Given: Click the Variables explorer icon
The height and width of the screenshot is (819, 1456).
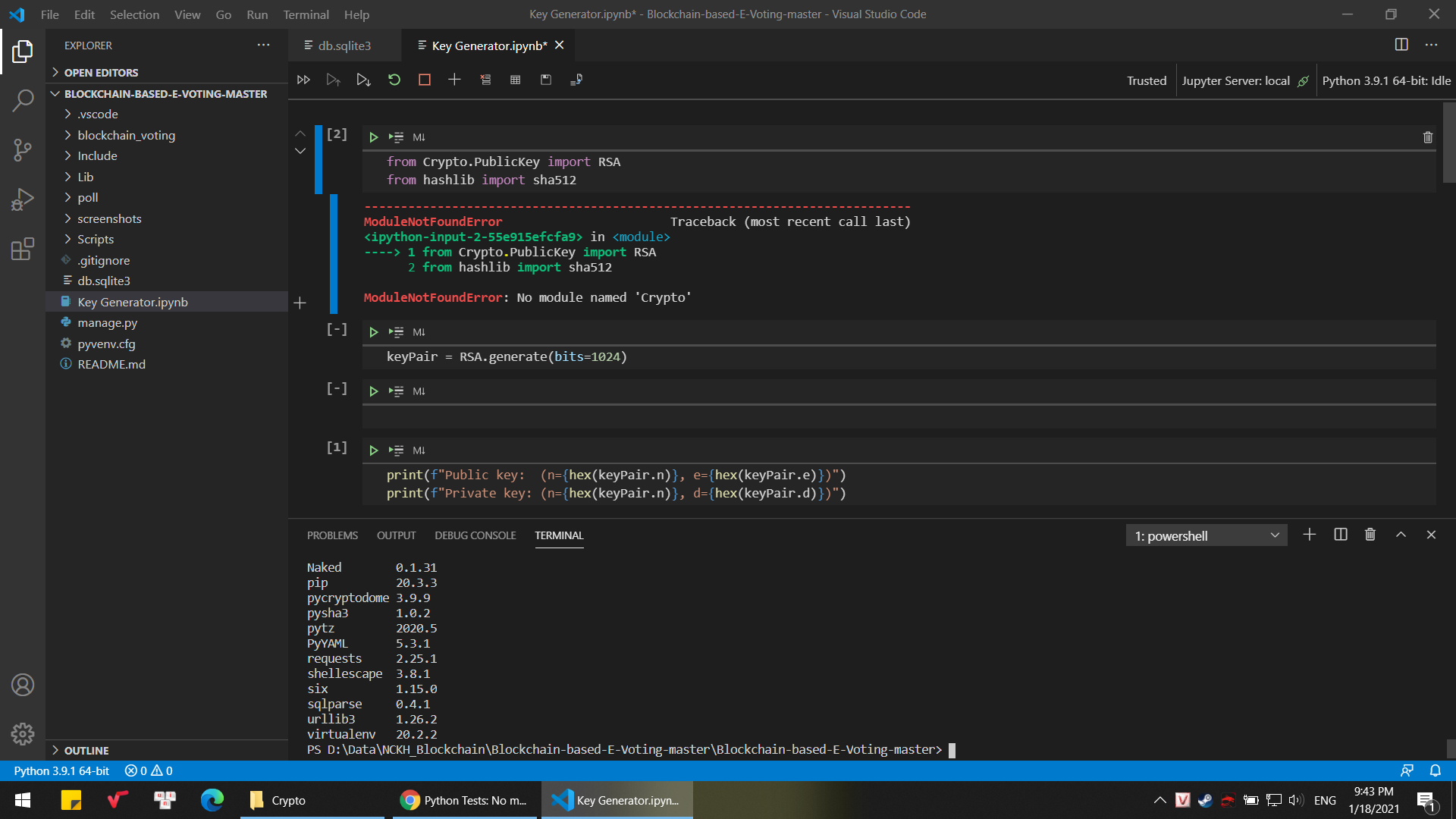Looking at the screenshot, I should click(x=515, y=79).
